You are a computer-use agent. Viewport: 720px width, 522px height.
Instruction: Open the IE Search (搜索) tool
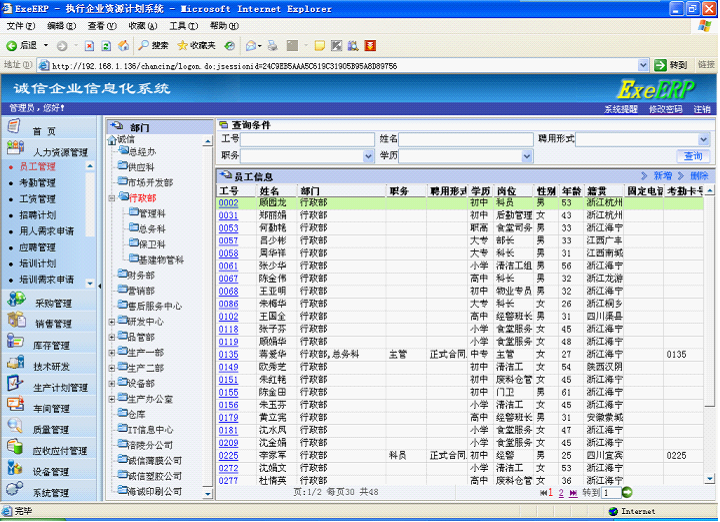point(154,45)
